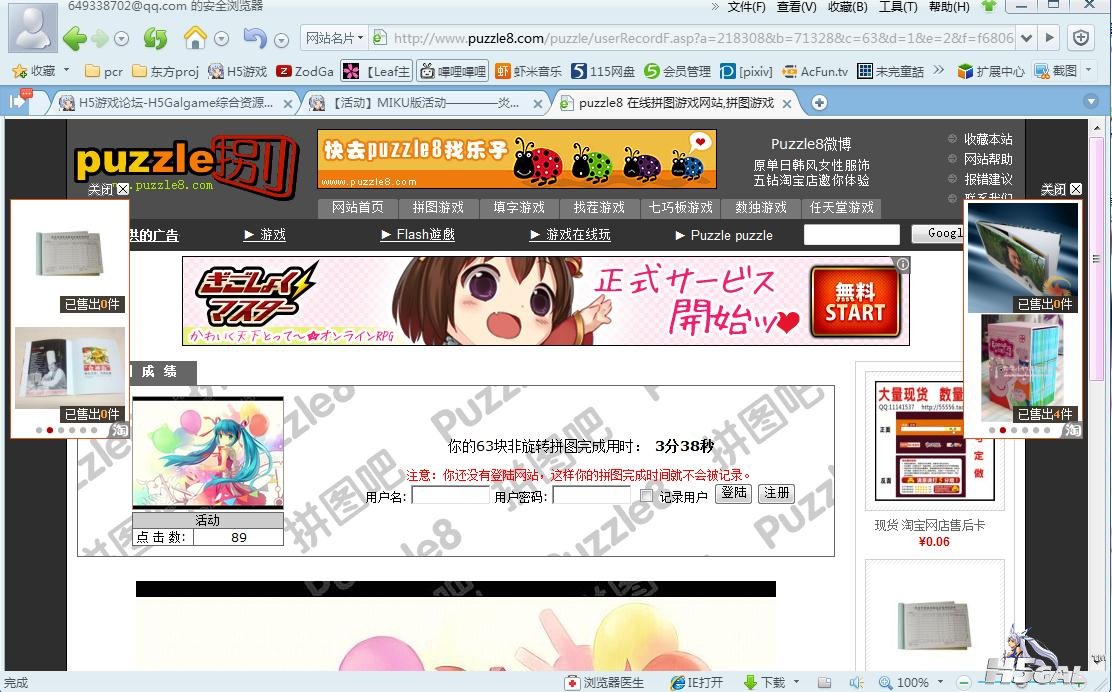Open the 哔哩哔哩 bookmark
This screenshot has height=692, width=1112.
(452, 71)
